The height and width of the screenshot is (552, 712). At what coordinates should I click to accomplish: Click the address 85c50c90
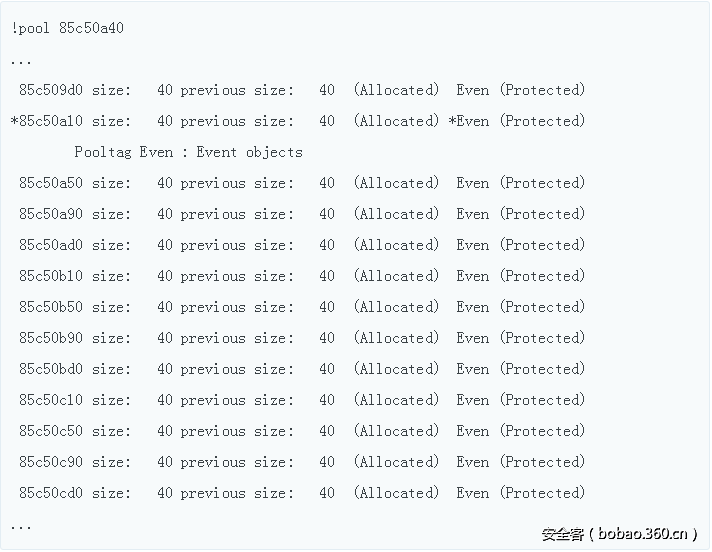pos(50,462)
